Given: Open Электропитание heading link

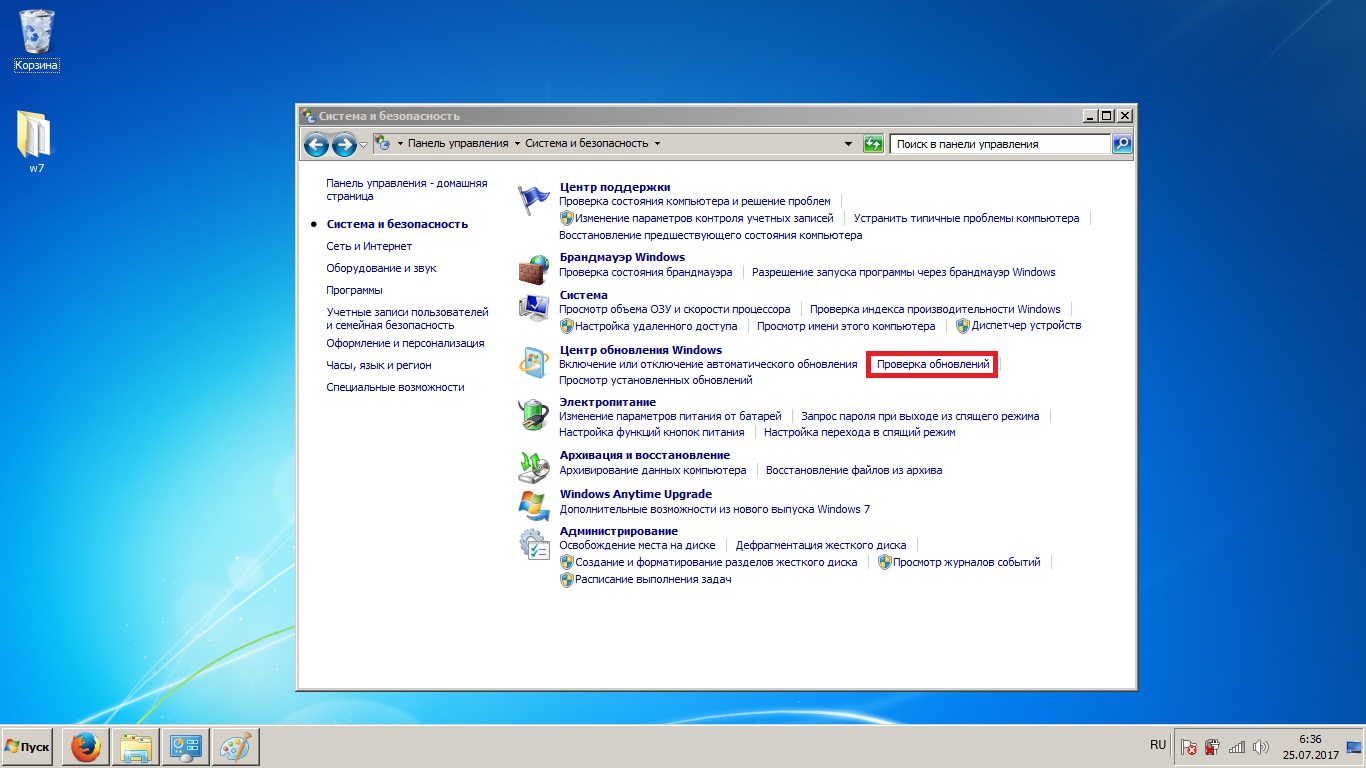Looking at the screenshot, I should [x=608, y=402].
